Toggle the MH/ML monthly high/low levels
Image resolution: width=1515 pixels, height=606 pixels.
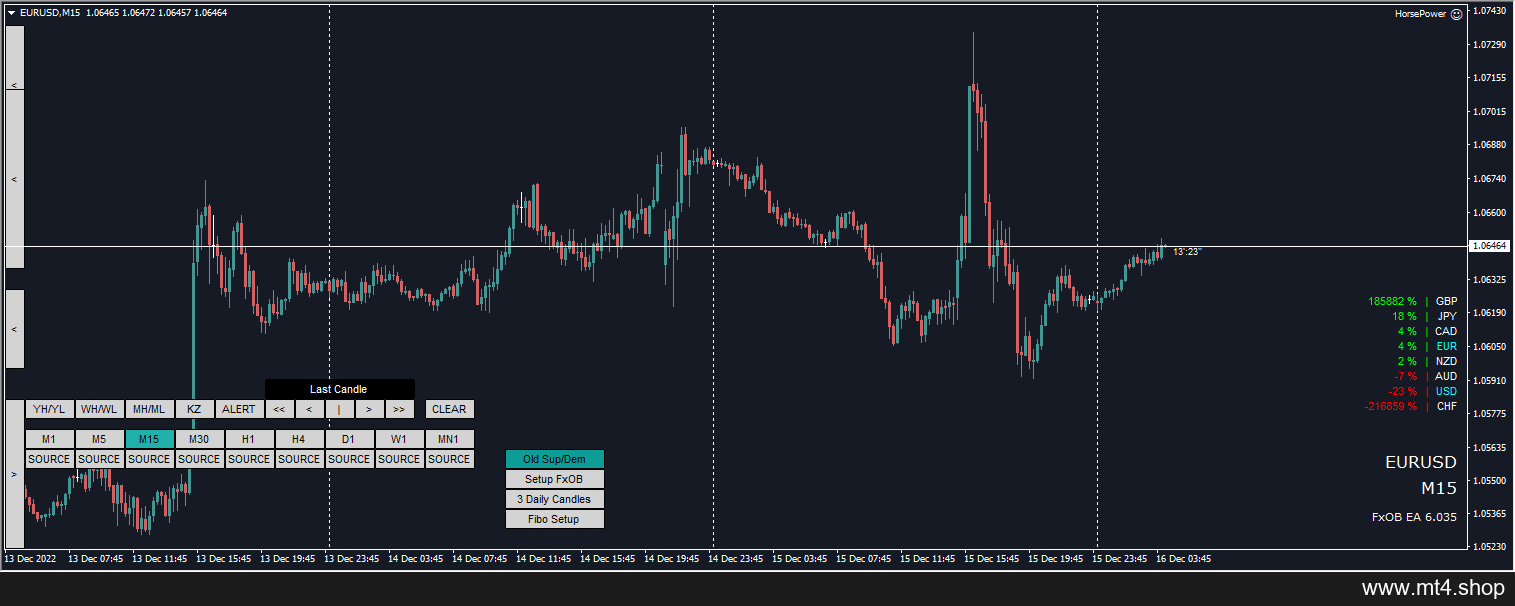(150, 409)
